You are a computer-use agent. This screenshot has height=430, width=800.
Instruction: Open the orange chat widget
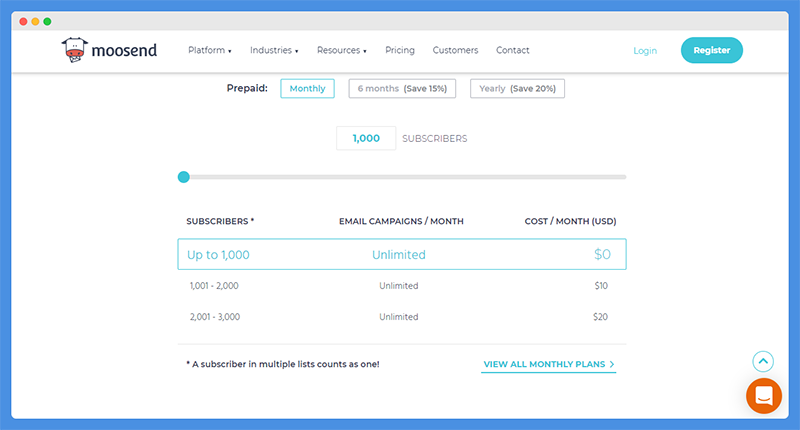764,396
